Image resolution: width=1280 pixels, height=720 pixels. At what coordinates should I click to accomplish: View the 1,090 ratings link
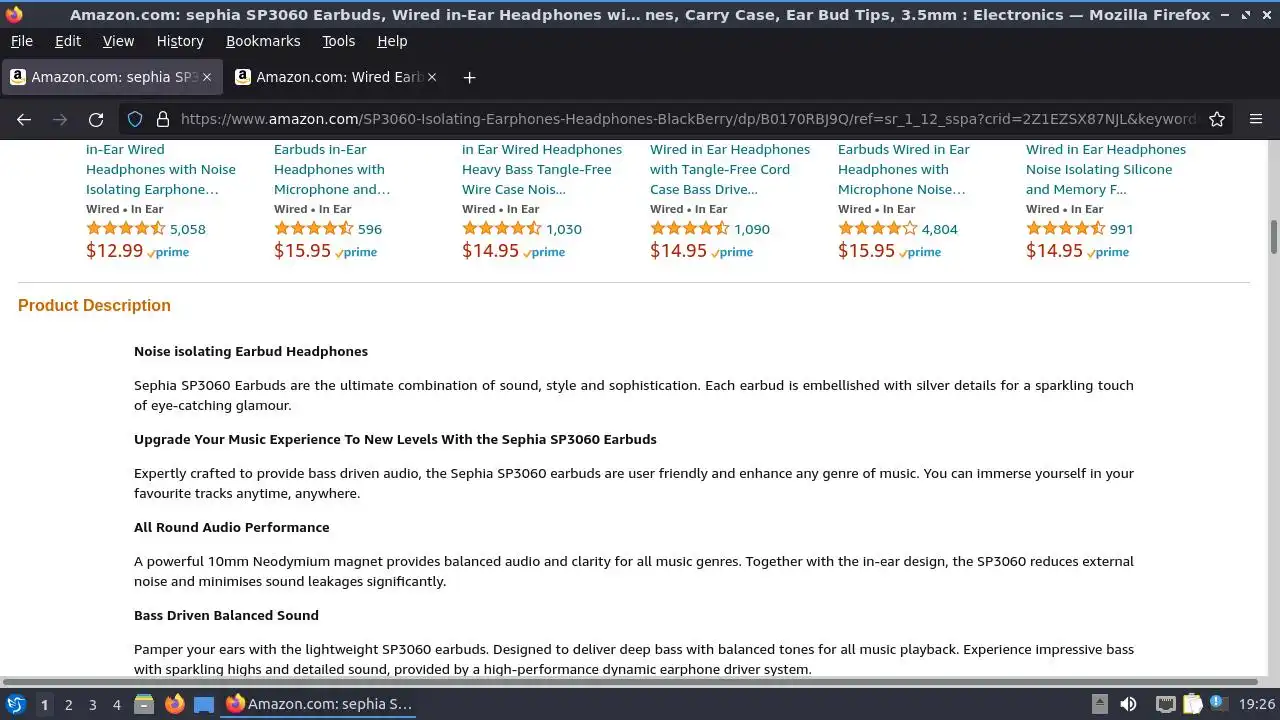752,229
